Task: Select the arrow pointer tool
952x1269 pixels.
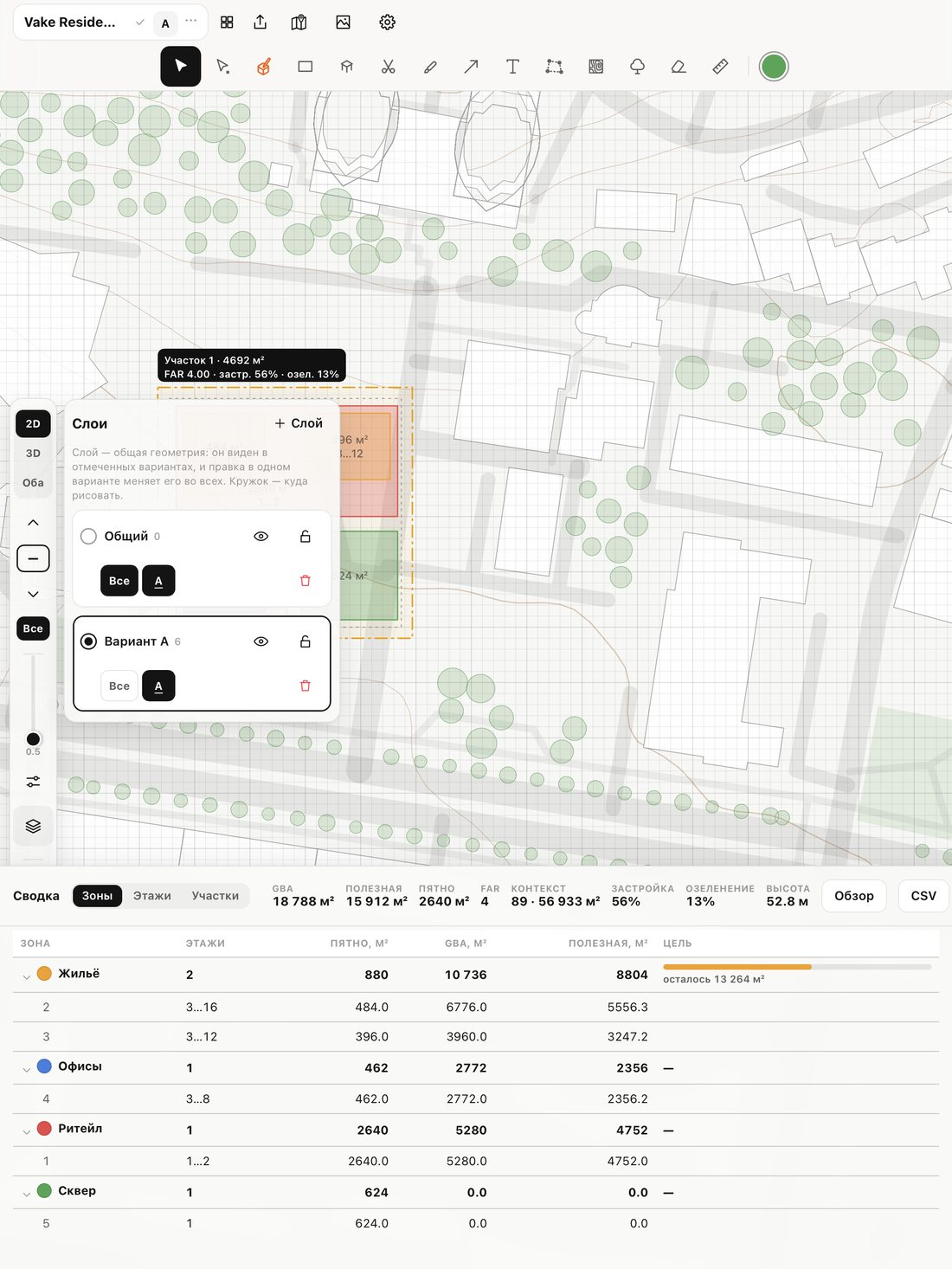Action: pos(181,67)
